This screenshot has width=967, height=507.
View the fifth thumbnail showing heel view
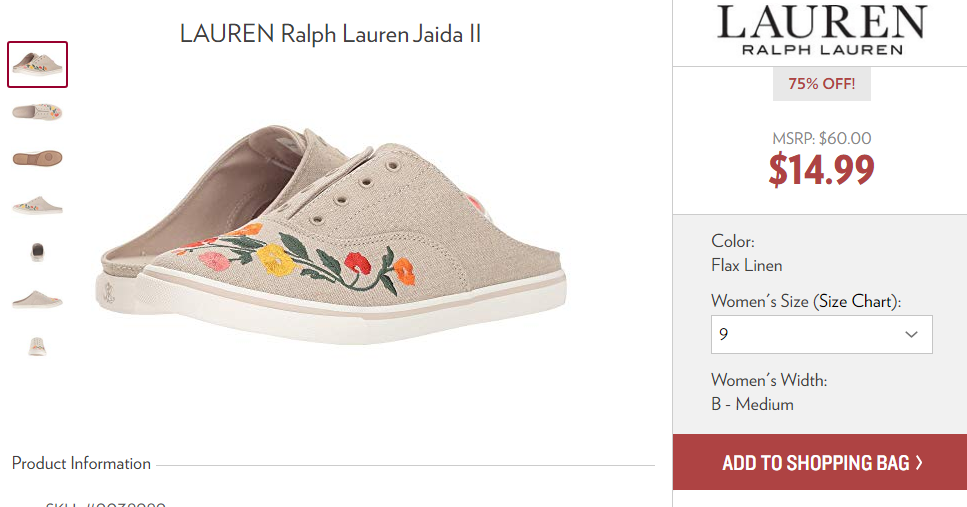[x=38, y=252]
